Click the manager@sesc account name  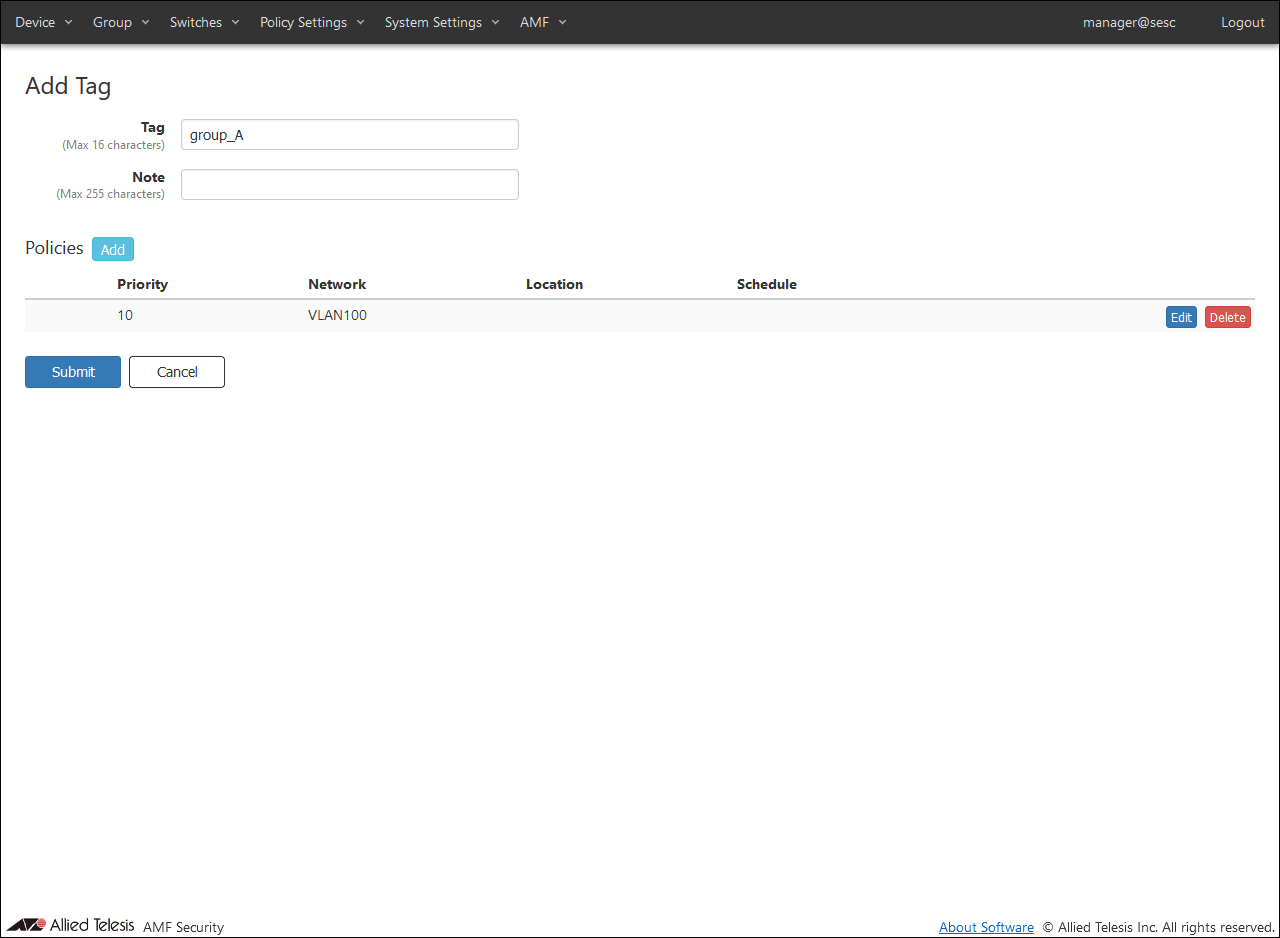tap(1129, 22)
